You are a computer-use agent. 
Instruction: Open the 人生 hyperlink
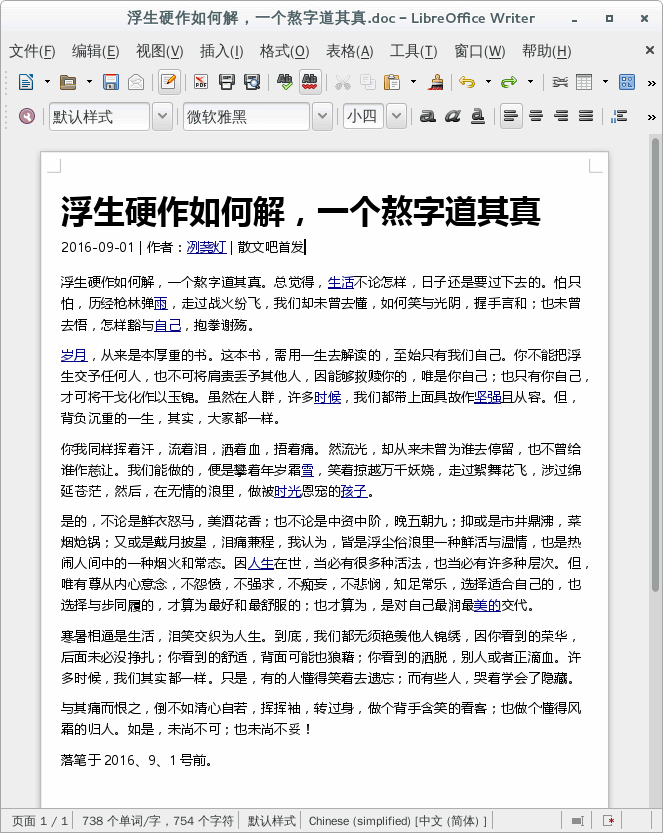(261, 563)
